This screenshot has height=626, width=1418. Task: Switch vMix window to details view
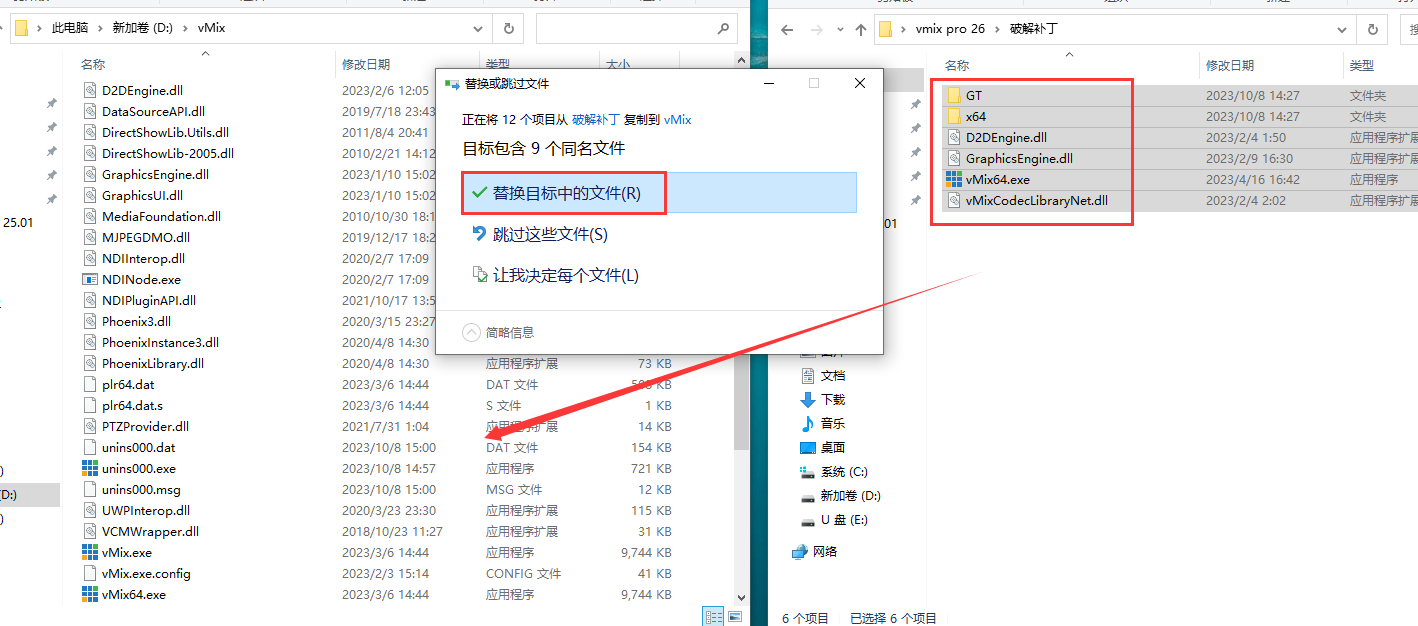pos(714,617)
